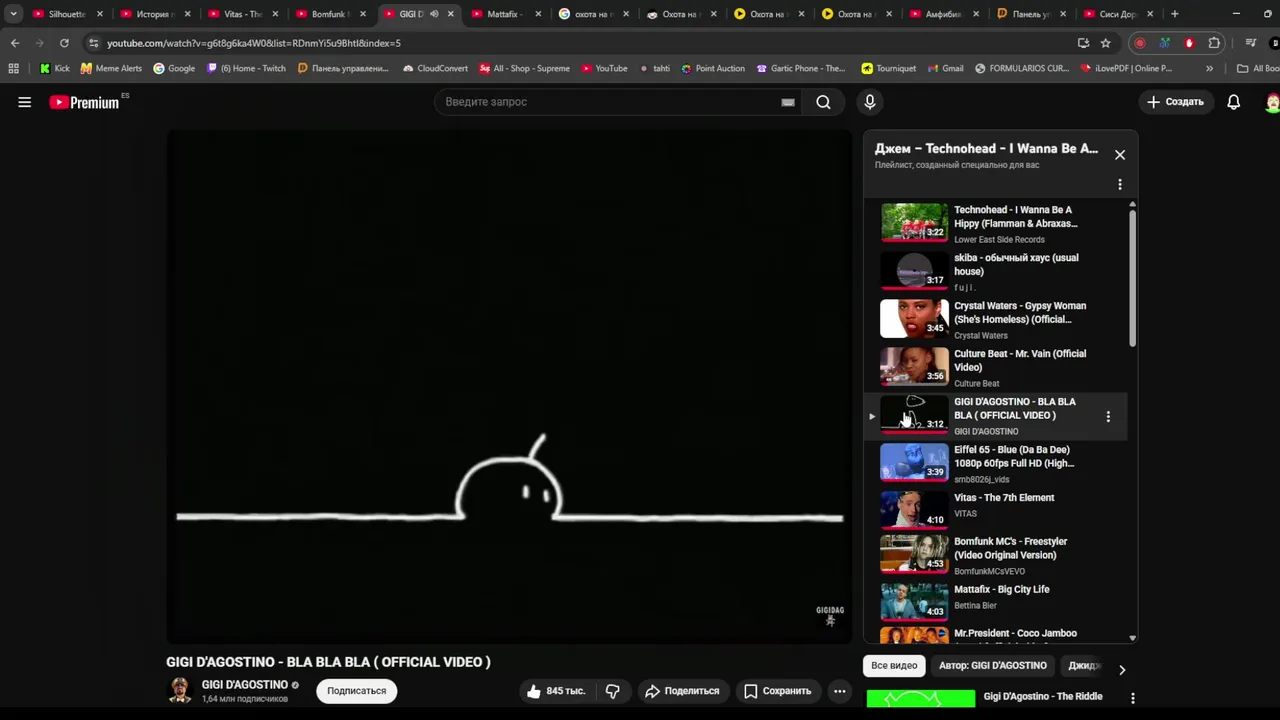Click the Подписаться subscribe button
The height and width of the screenshot is (720, 1280).
click(x=356, y=691)
